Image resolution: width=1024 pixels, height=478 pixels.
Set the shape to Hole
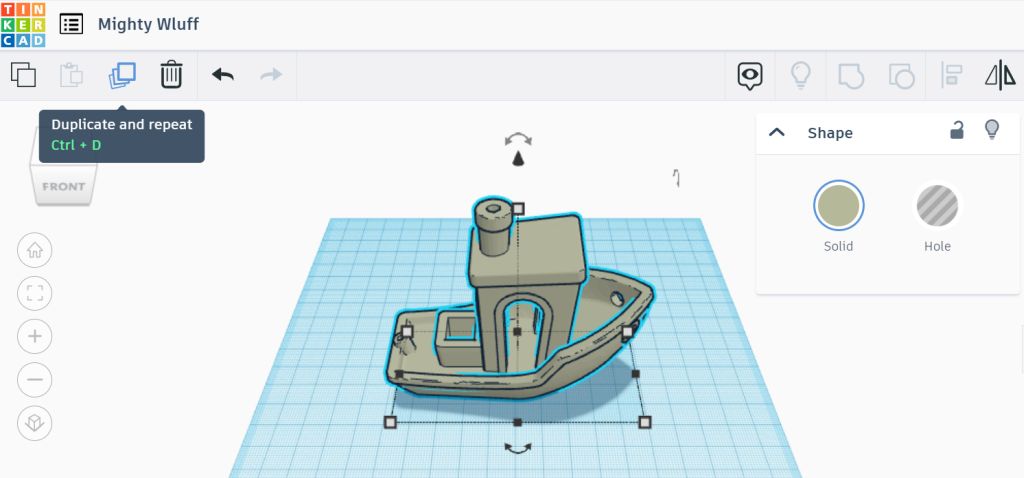[x=937, y=206]
